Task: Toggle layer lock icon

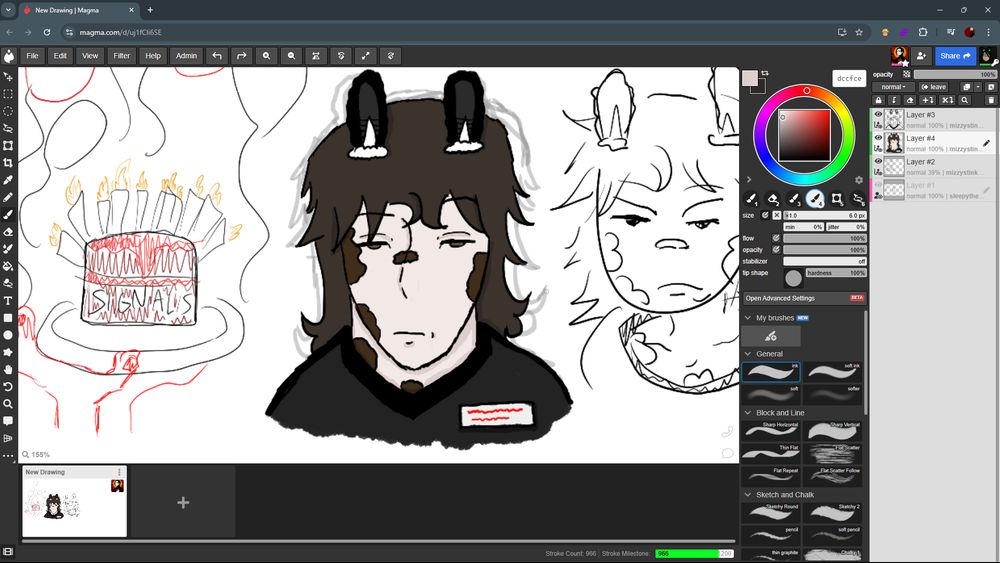Action: (879, 100)
